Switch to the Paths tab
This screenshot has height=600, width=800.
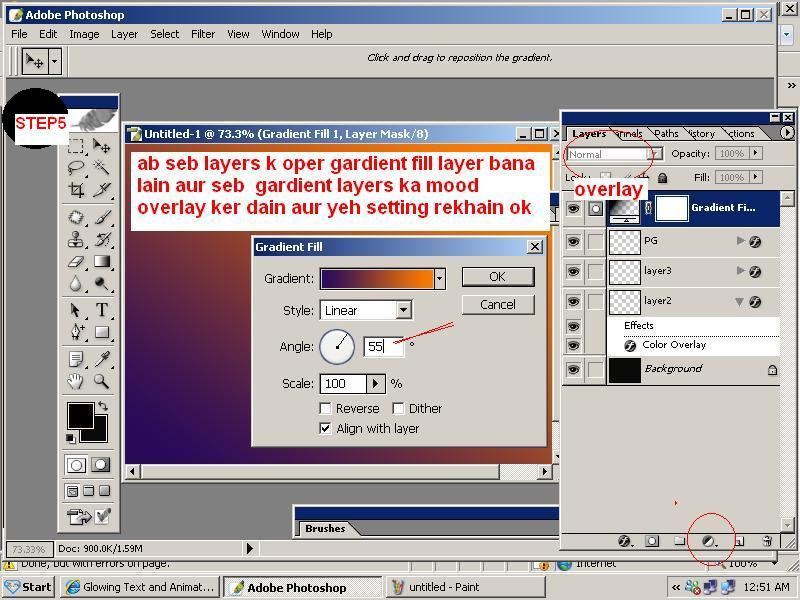point(666,134)
